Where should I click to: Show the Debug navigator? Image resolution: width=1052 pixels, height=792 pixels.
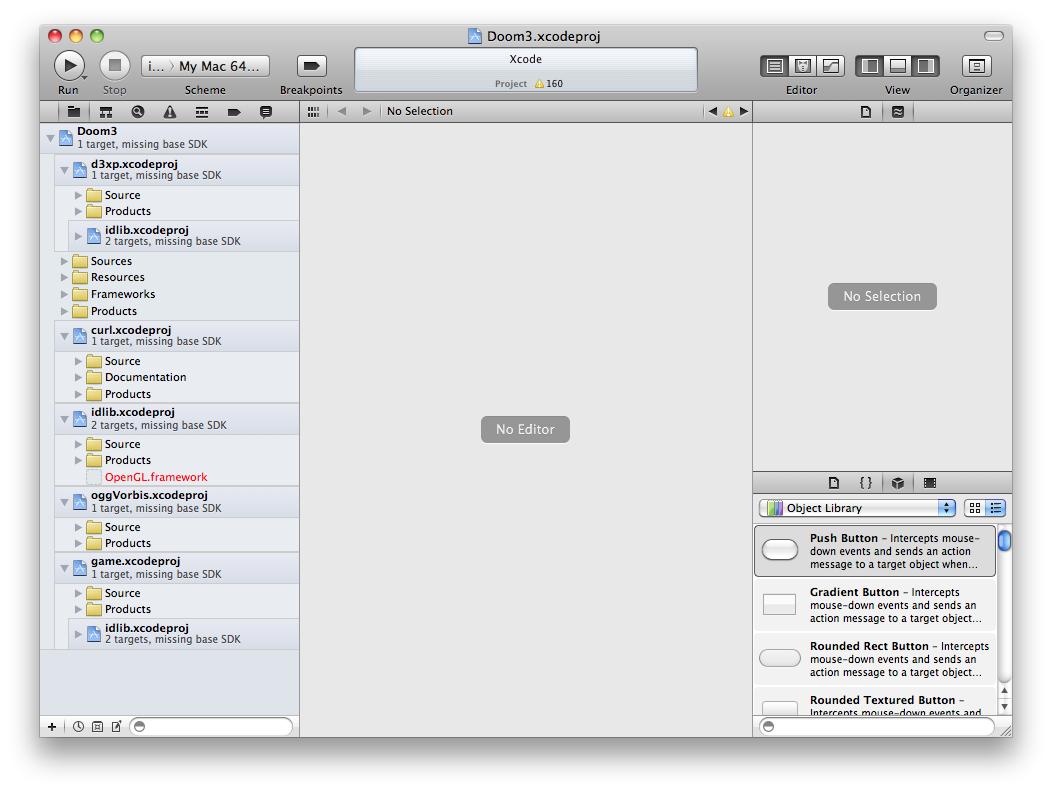tap(202, 112)
